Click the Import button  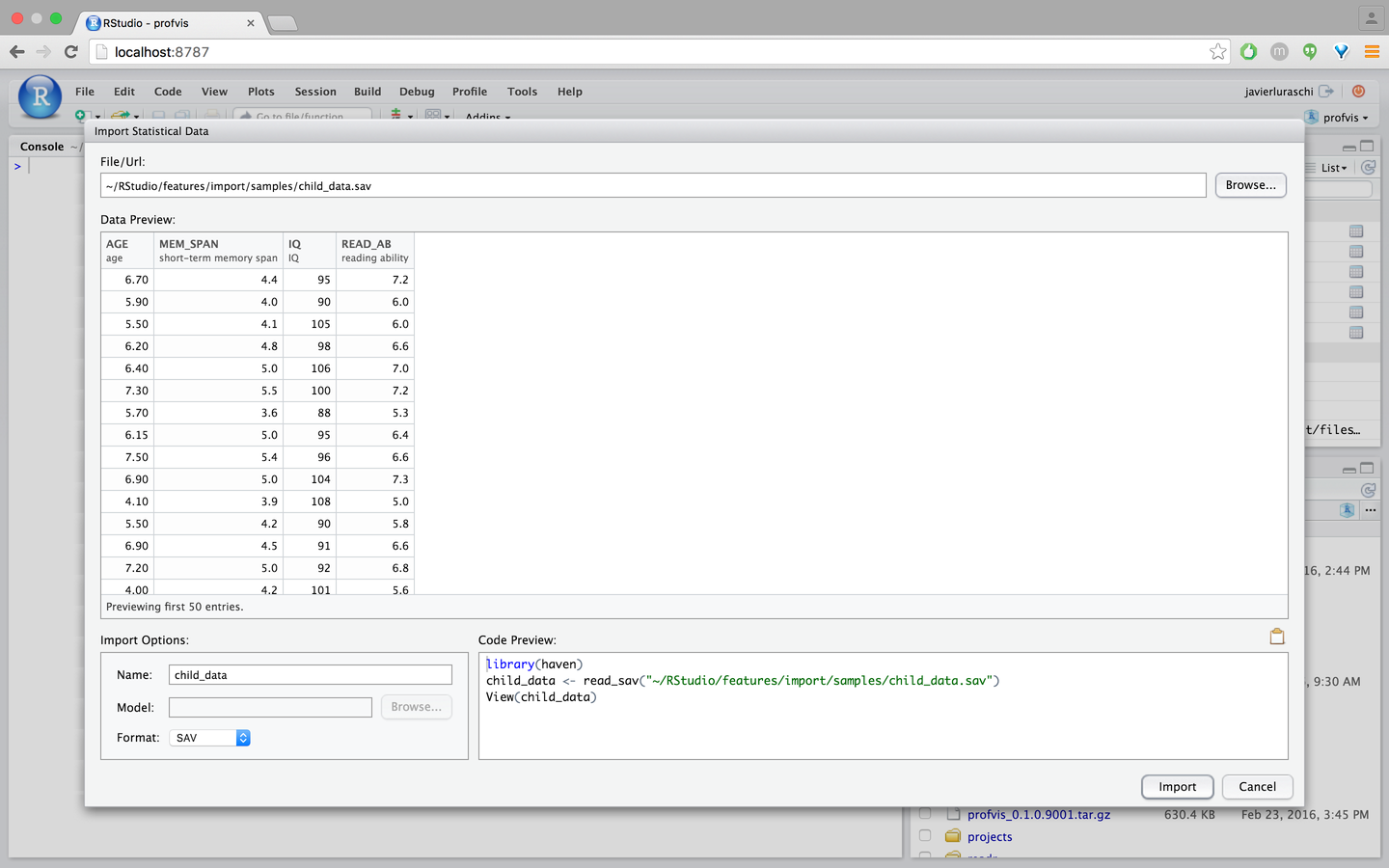(x=1177, y=787)
